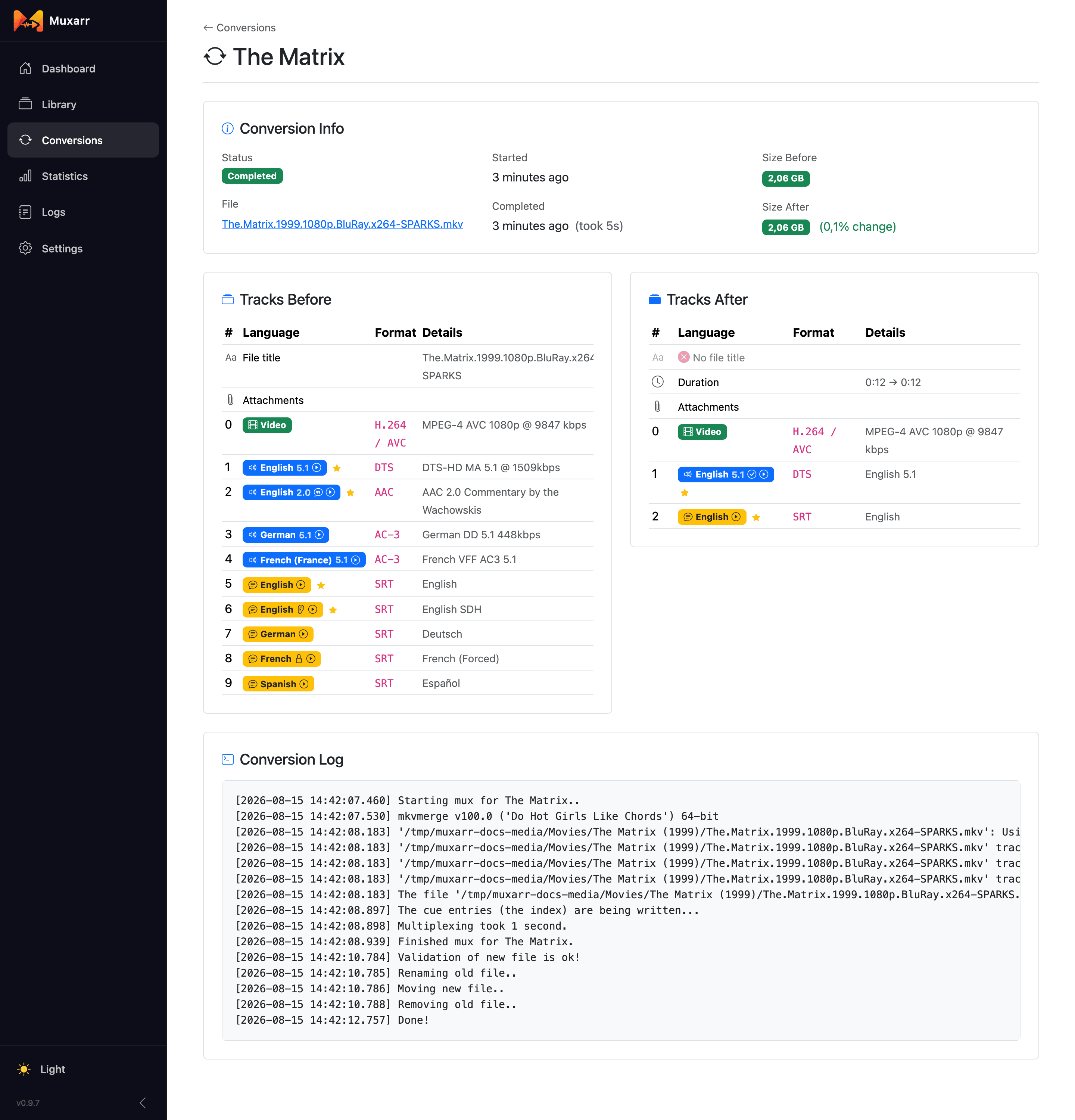Click the 'German DD 5.1 448kbps' details
The height and width of the screenshot is (1120, 1075).
point(482,535)
